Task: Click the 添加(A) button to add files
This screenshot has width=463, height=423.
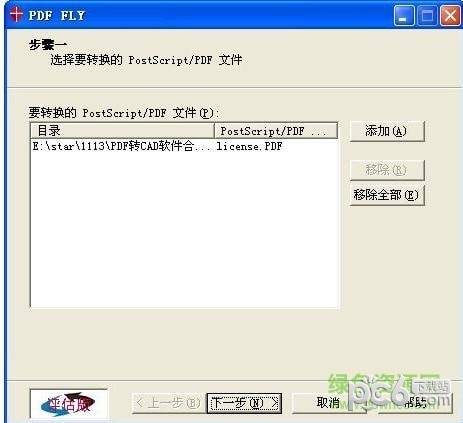Action: pyautogui.click(x=387, y=131)
